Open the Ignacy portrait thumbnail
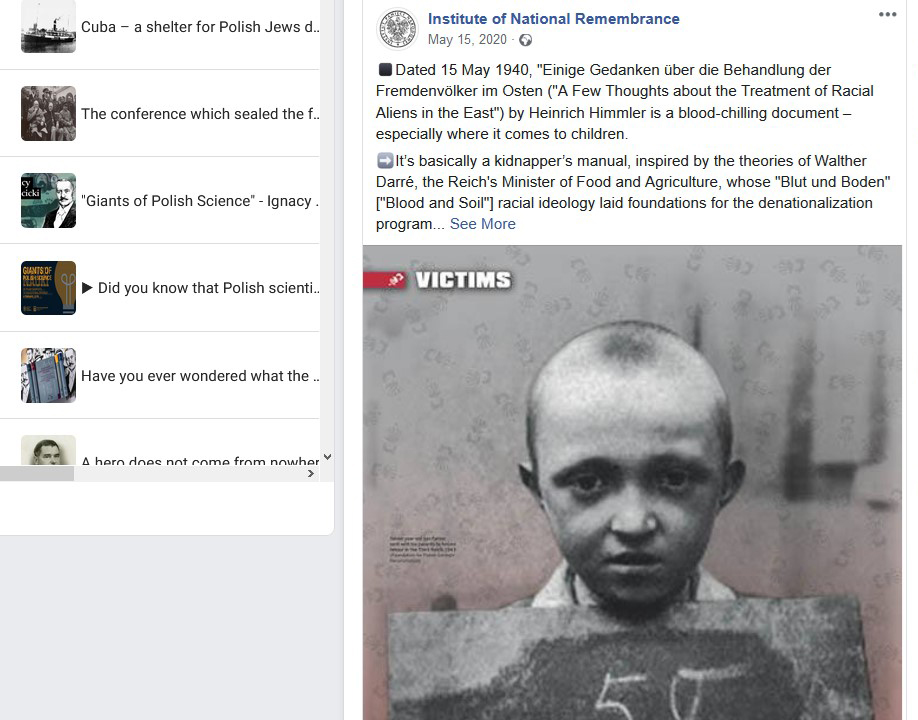Viewport: 918px width, 720px height. [49, 200]
